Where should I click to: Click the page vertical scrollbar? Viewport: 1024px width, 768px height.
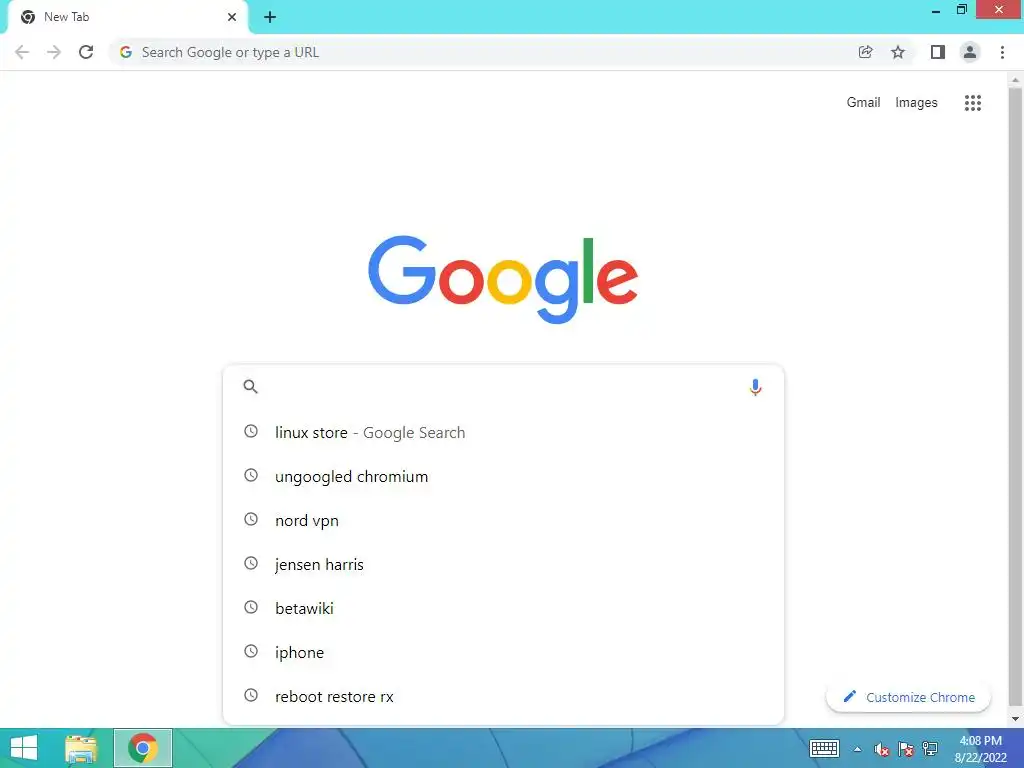click(1015, 398)
